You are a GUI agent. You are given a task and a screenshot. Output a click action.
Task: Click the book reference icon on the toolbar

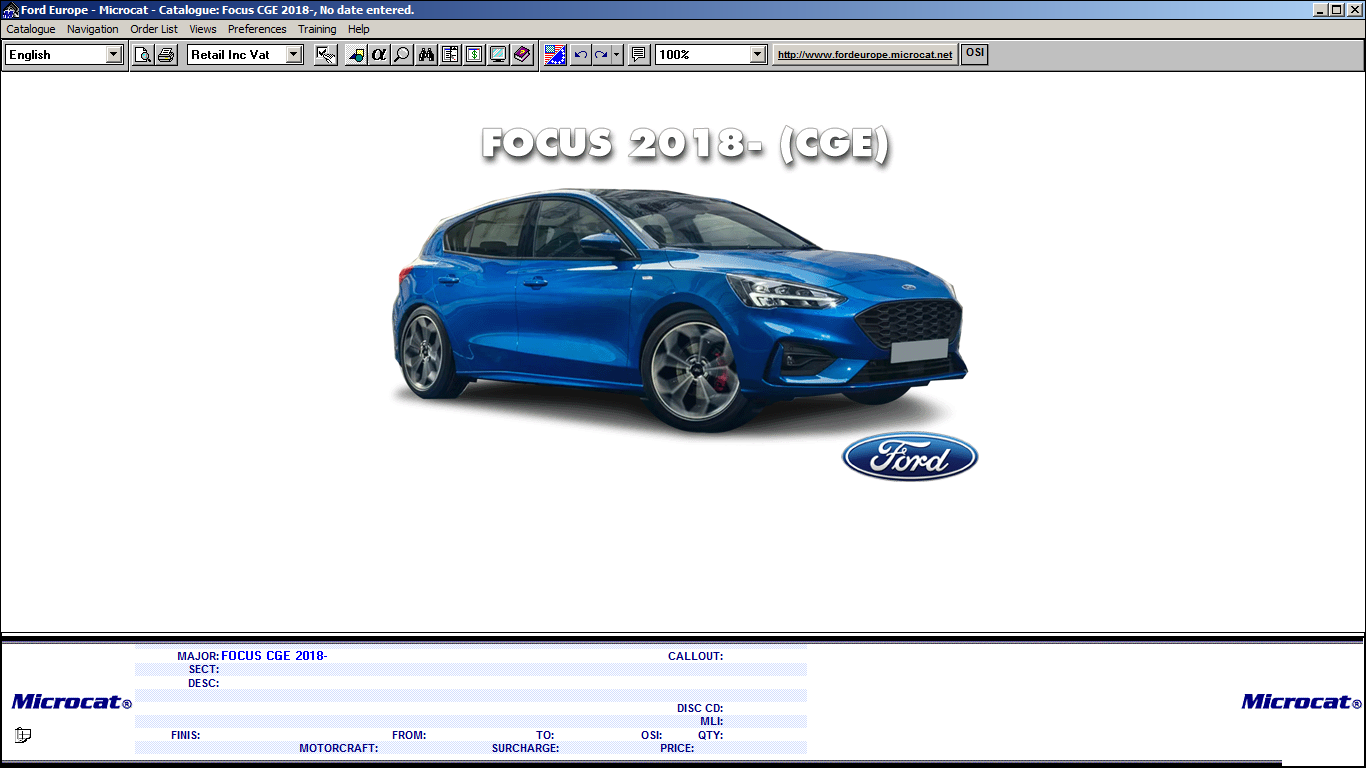click(x=521, y=54)
